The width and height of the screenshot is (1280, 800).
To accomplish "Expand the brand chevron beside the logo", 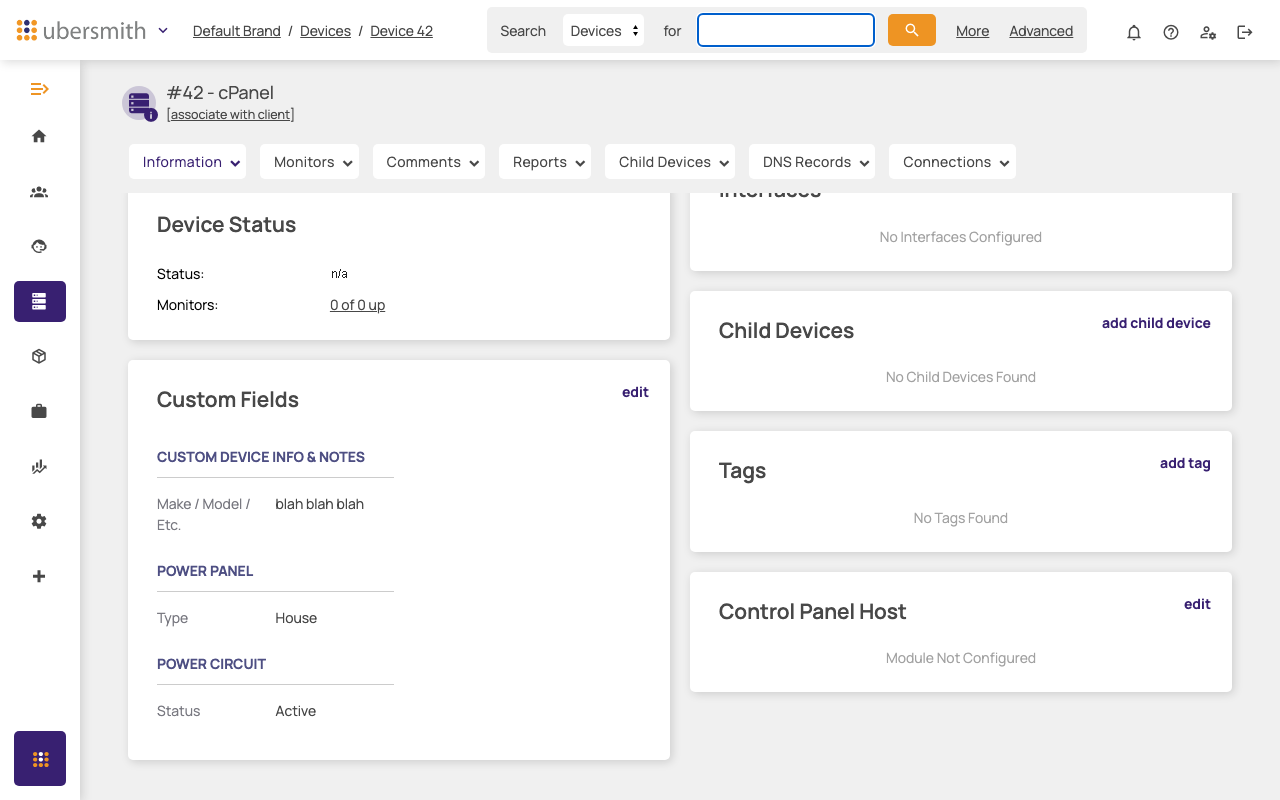I will click(x=163, y=30).
